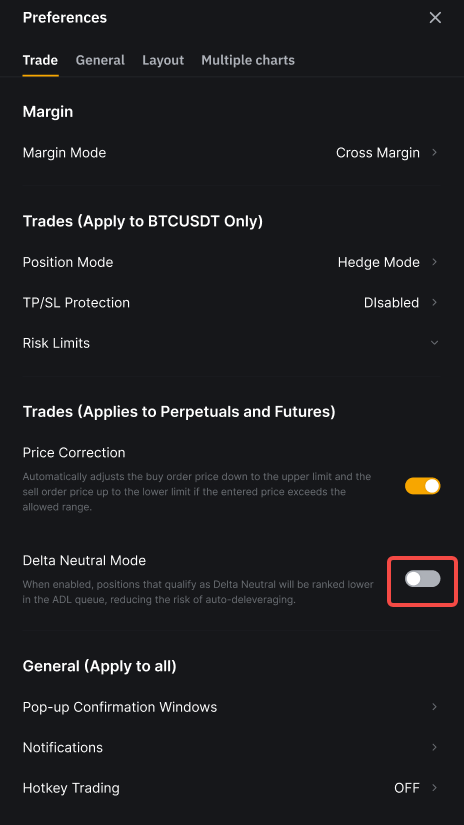Open the Notifications settings row
The height and width of the screenshot is (825, 464).
tap(230, 747)
